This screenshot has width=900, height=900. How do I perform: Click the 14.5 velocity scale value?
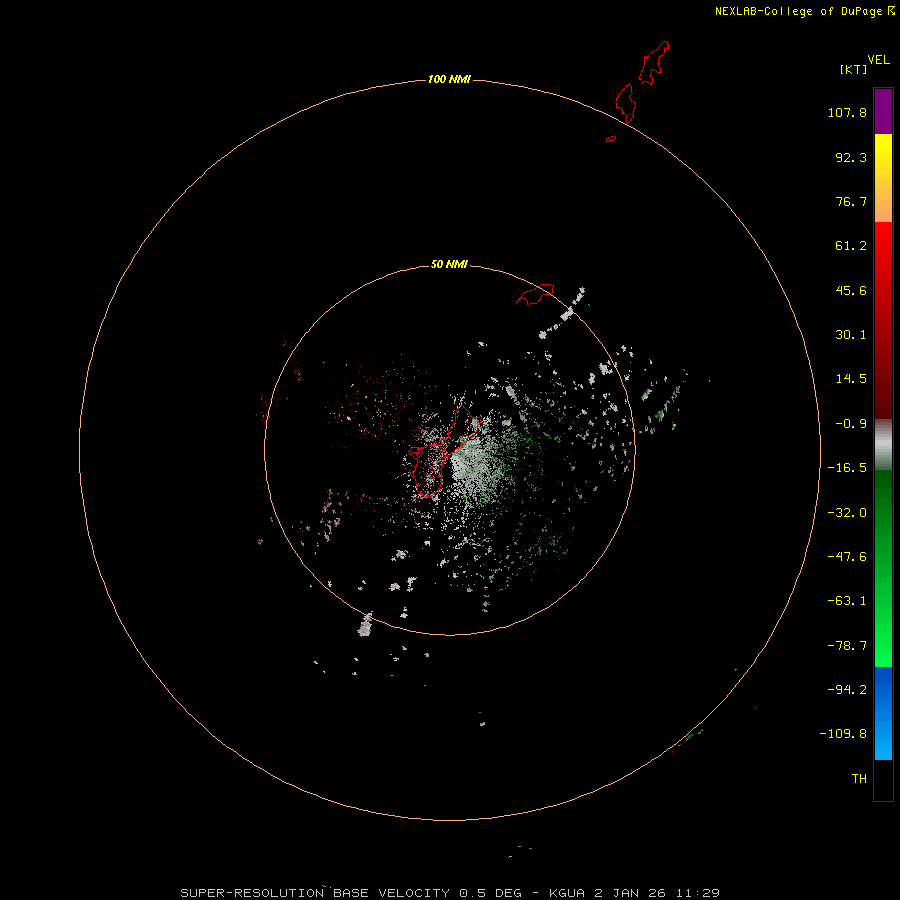coord(851,379)
